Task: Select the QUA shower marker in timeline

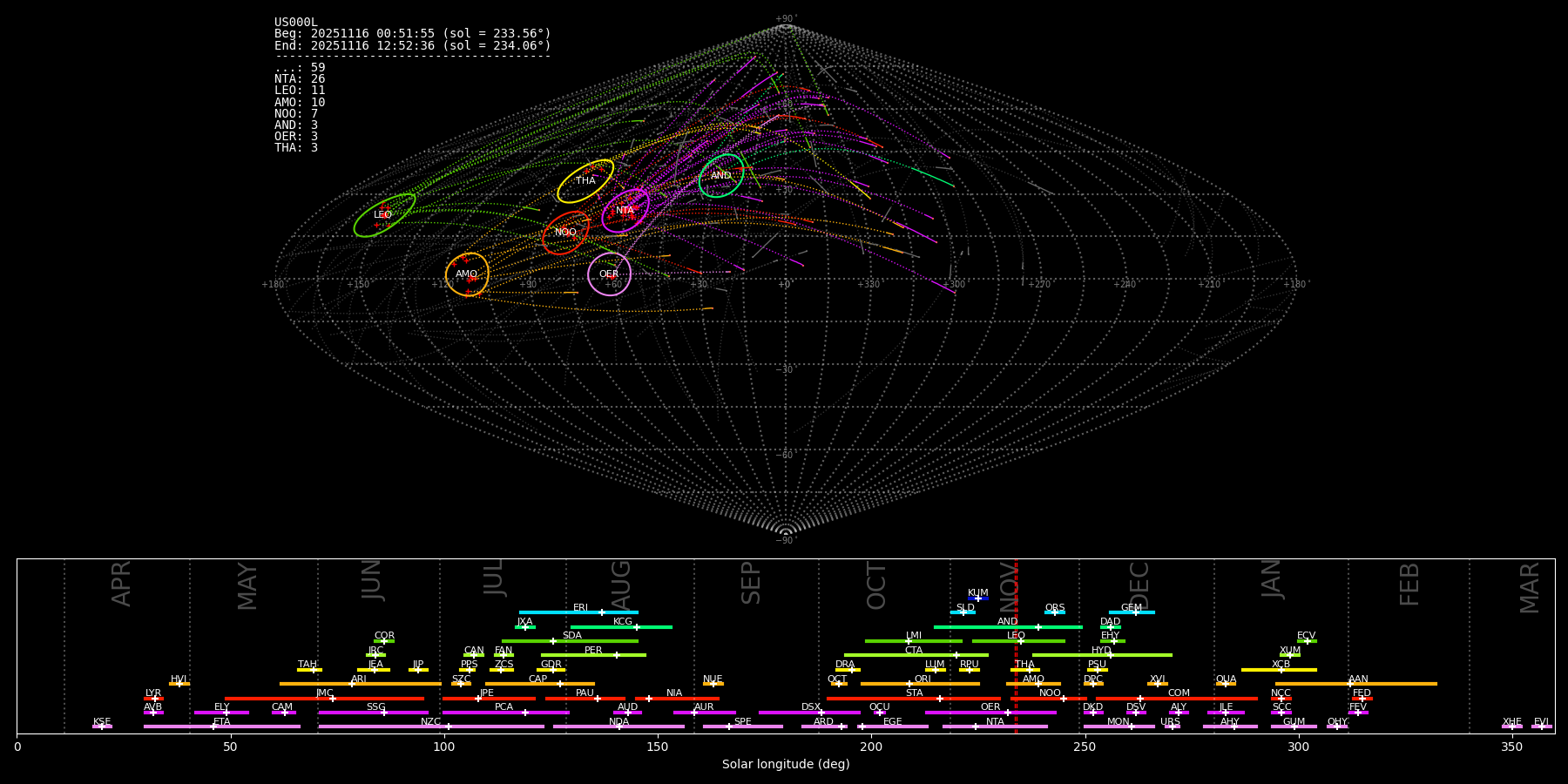Action: [1226, 684]
